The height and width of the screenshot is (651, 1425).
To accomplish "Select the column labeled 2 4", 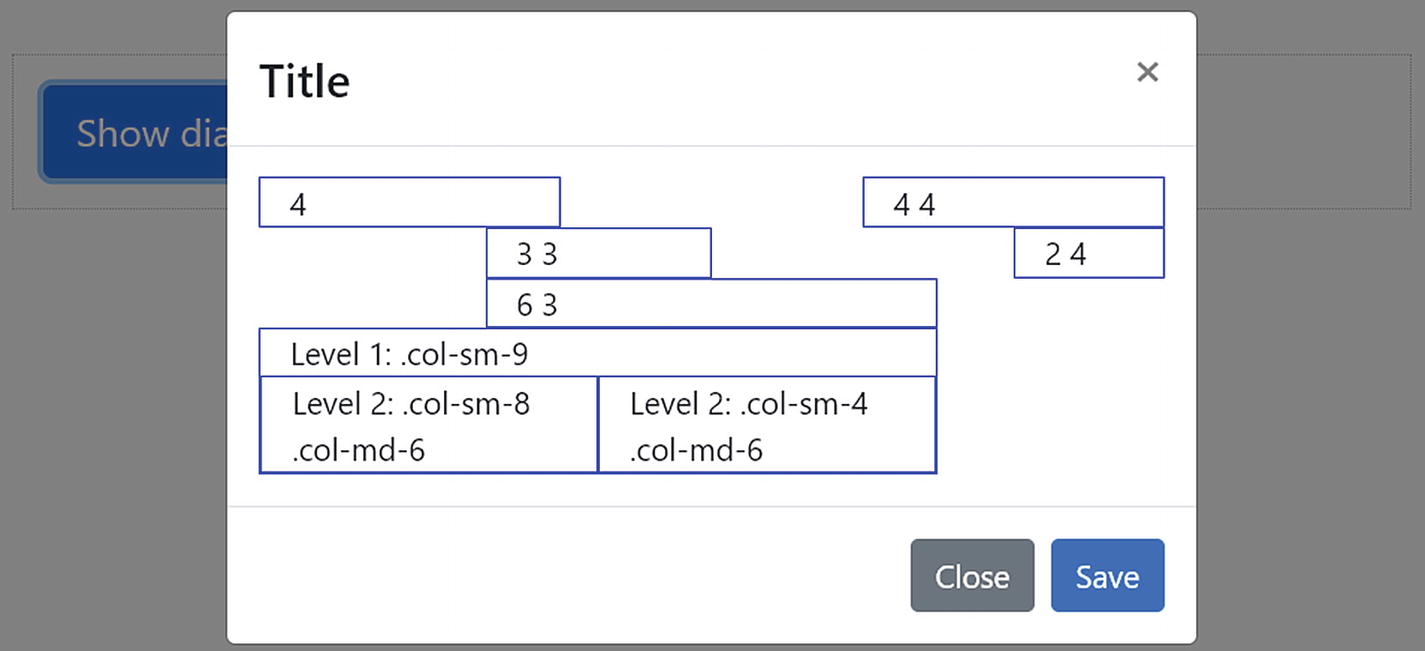I will pyautogui.click(x=1089, y=253).
